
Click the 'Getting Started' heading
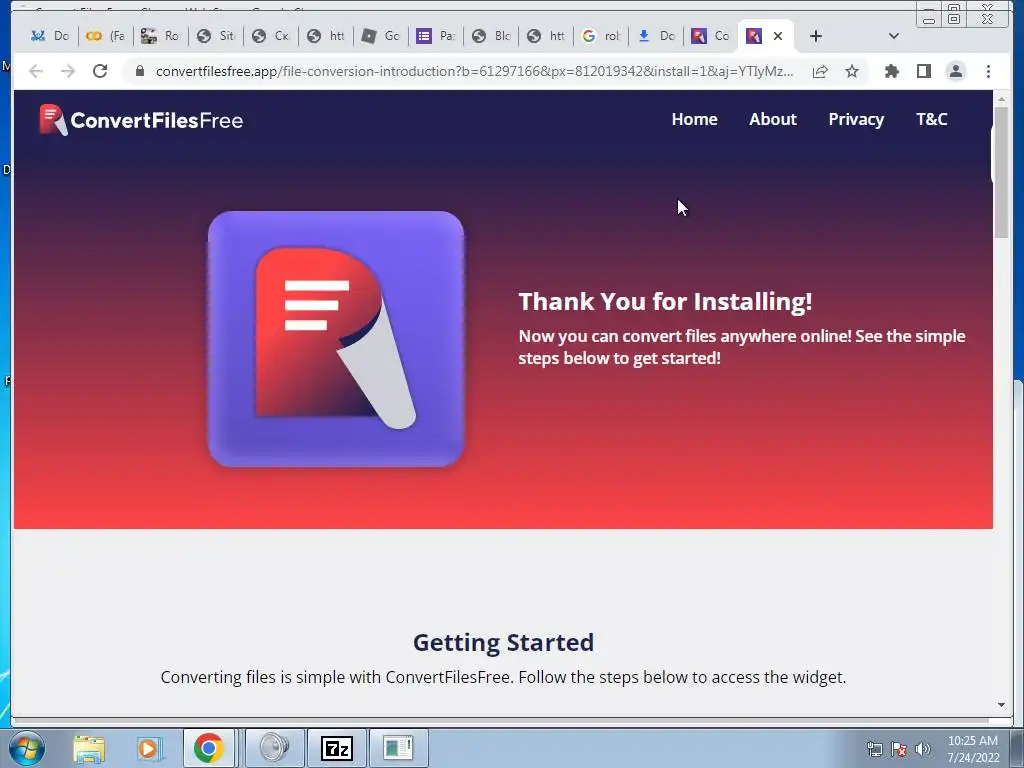point(504,643)
